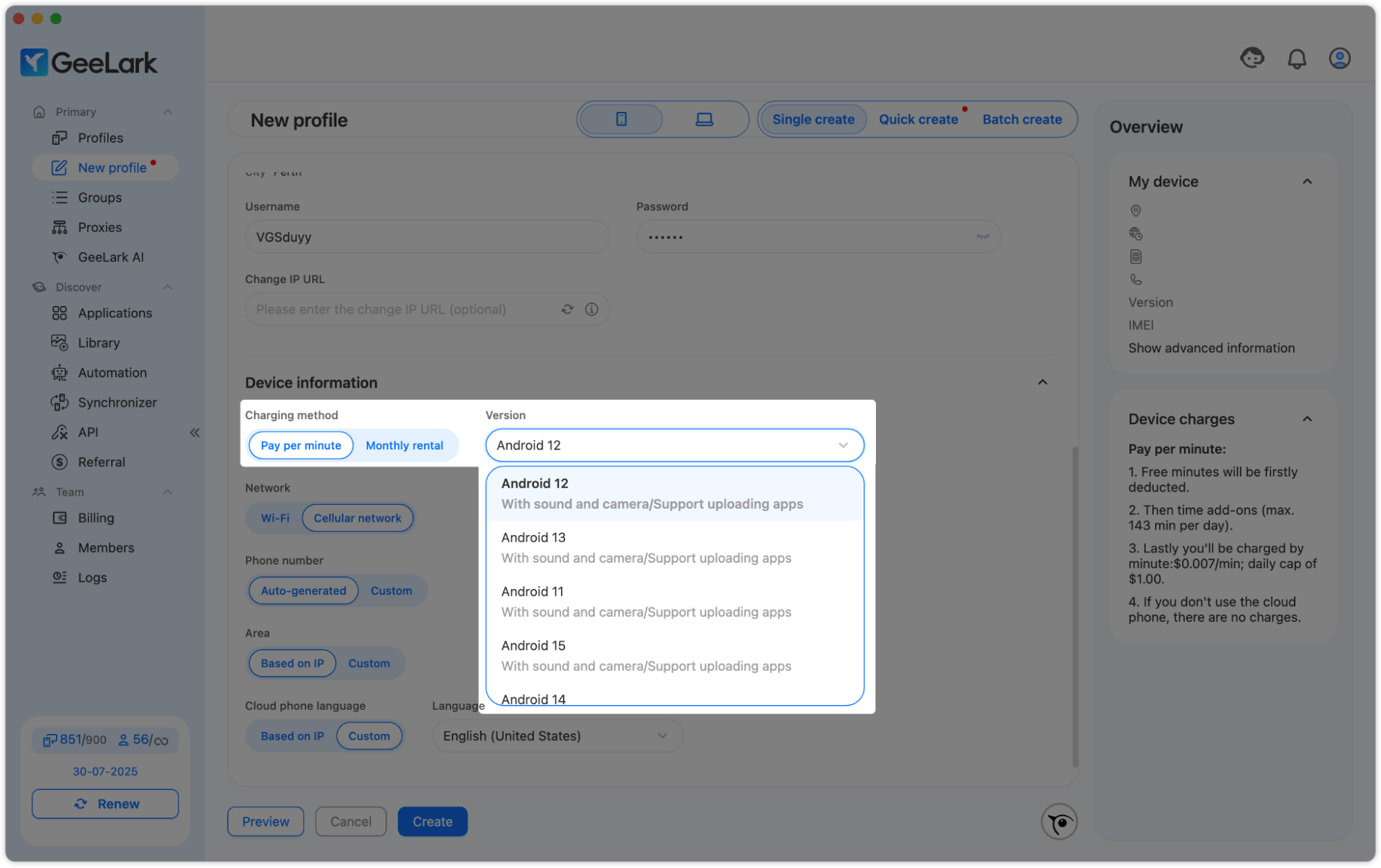
Task: Select Auto-generated phone number
Action: 303,590
